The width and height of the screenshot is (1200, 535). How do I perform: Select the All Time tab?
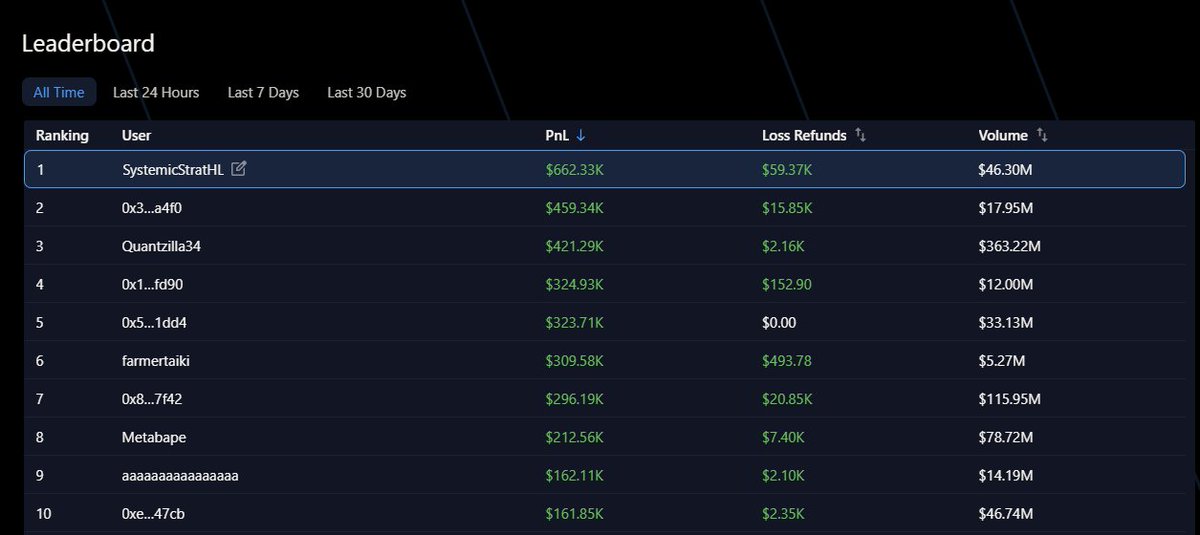(59, 92)
